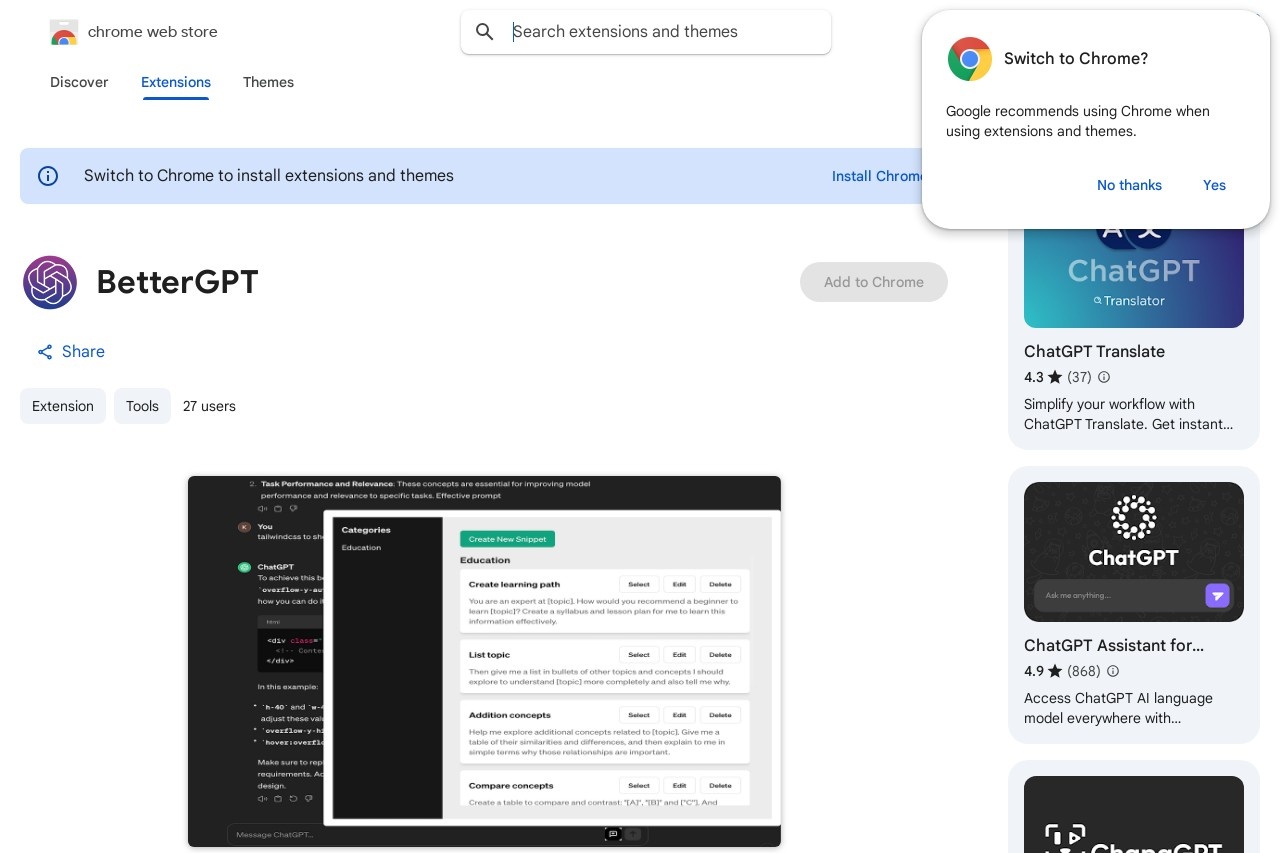Open info icon next to ChatGPT Translate rating
This screenshot has height=853, width=1280.
tap(1104, 377)
